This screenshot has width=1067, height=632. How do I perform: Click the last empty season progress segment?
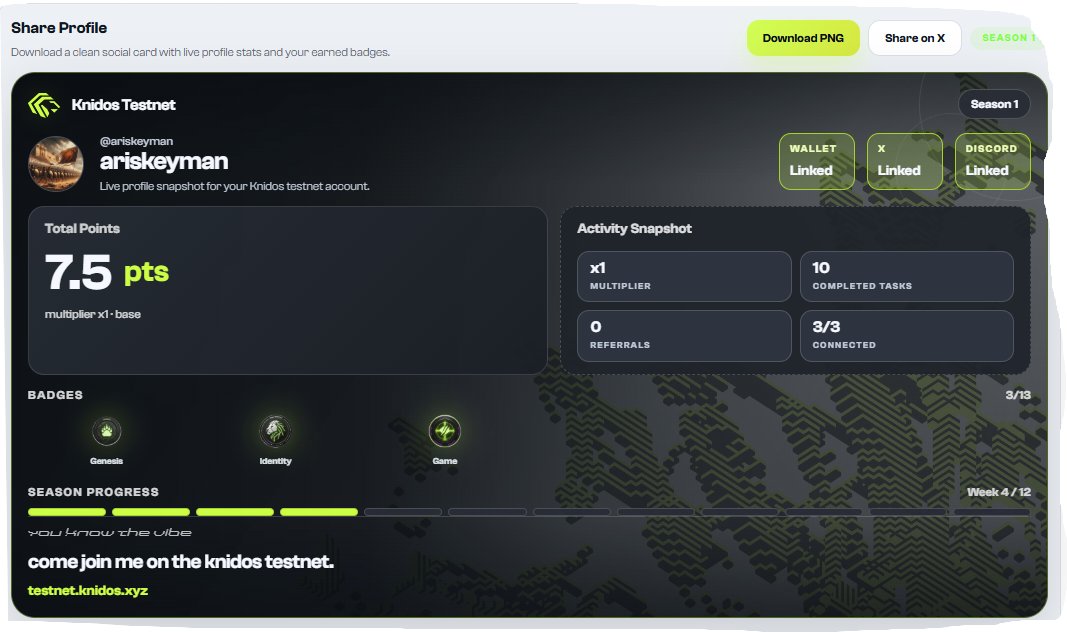[x=992, y=512]
